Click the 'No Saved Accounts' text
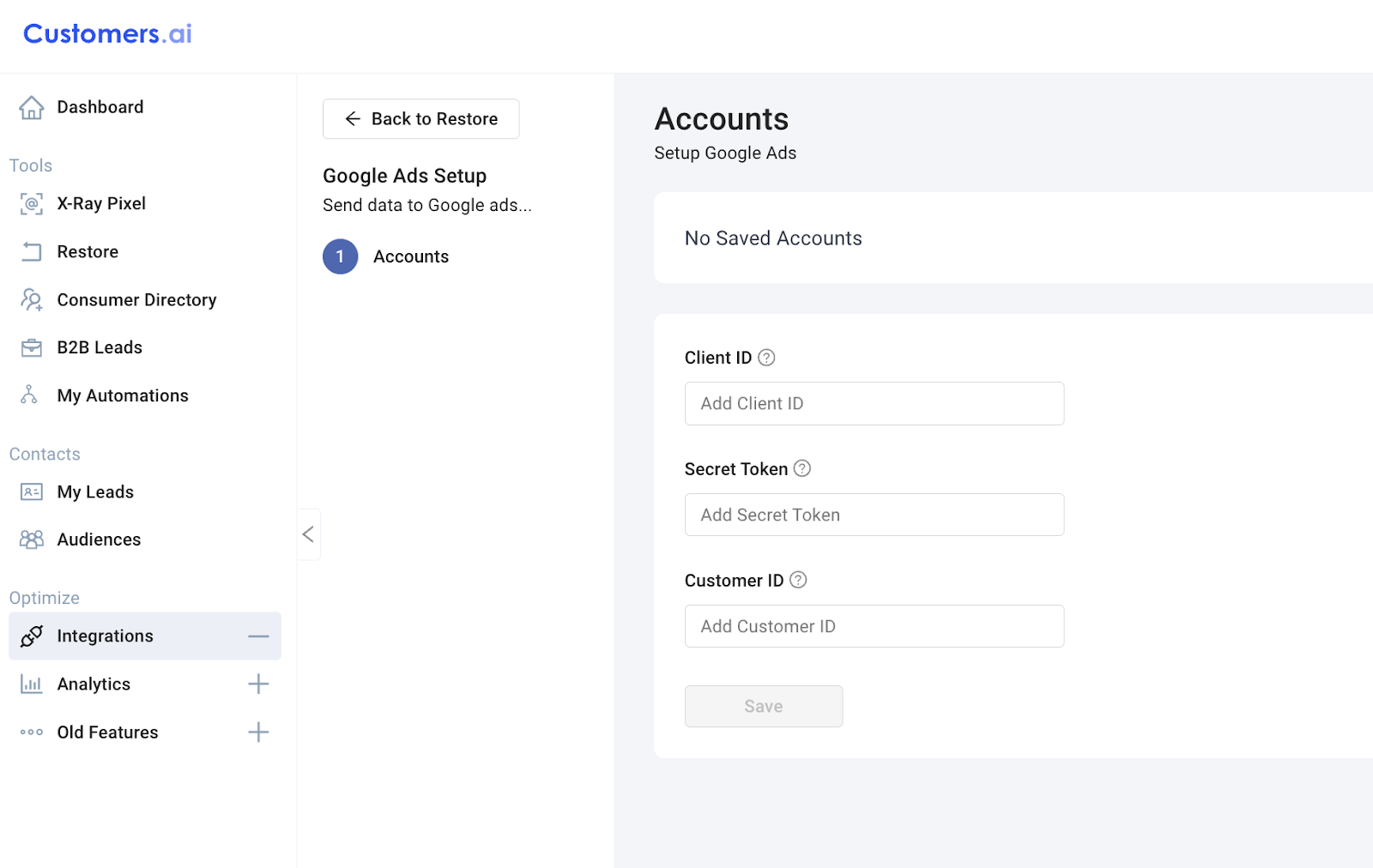The image size is (1373, 868). click(x=773, y=238)
